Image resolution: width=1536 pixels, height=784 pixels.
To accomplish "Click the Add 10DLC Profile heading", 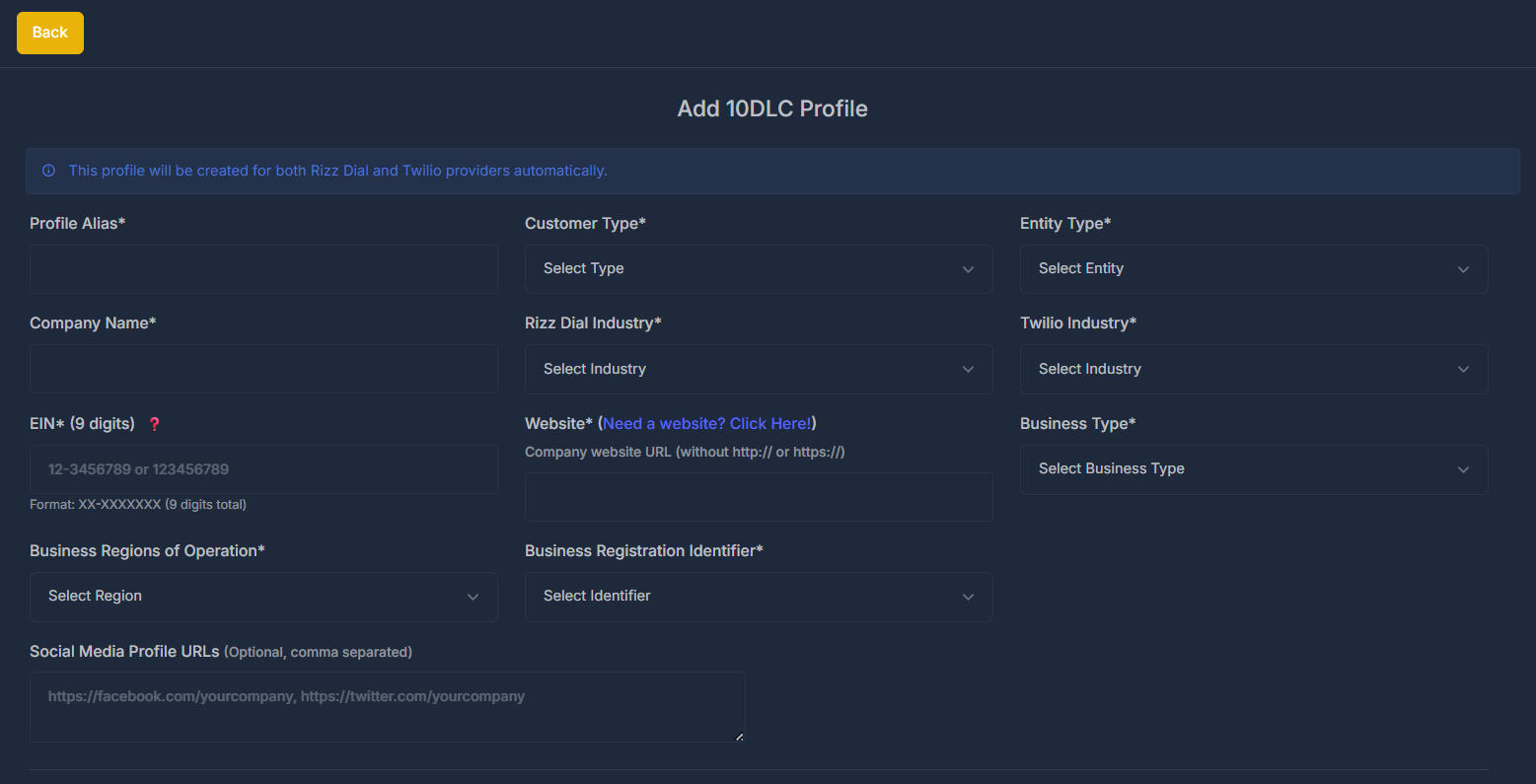I will (772, 108).
